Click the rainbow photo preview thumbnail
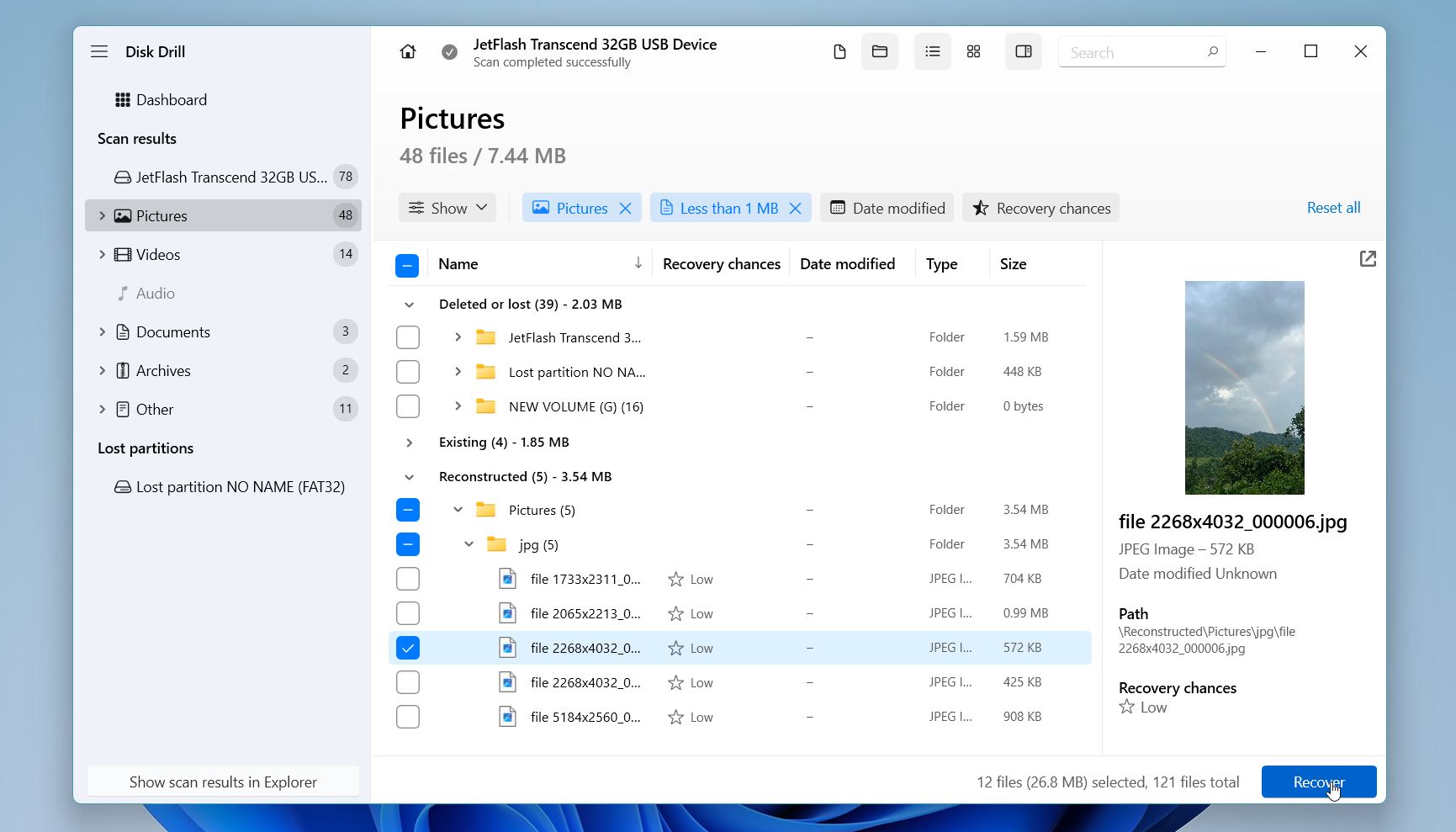The image size is (1456, 832). (1245, 388)
